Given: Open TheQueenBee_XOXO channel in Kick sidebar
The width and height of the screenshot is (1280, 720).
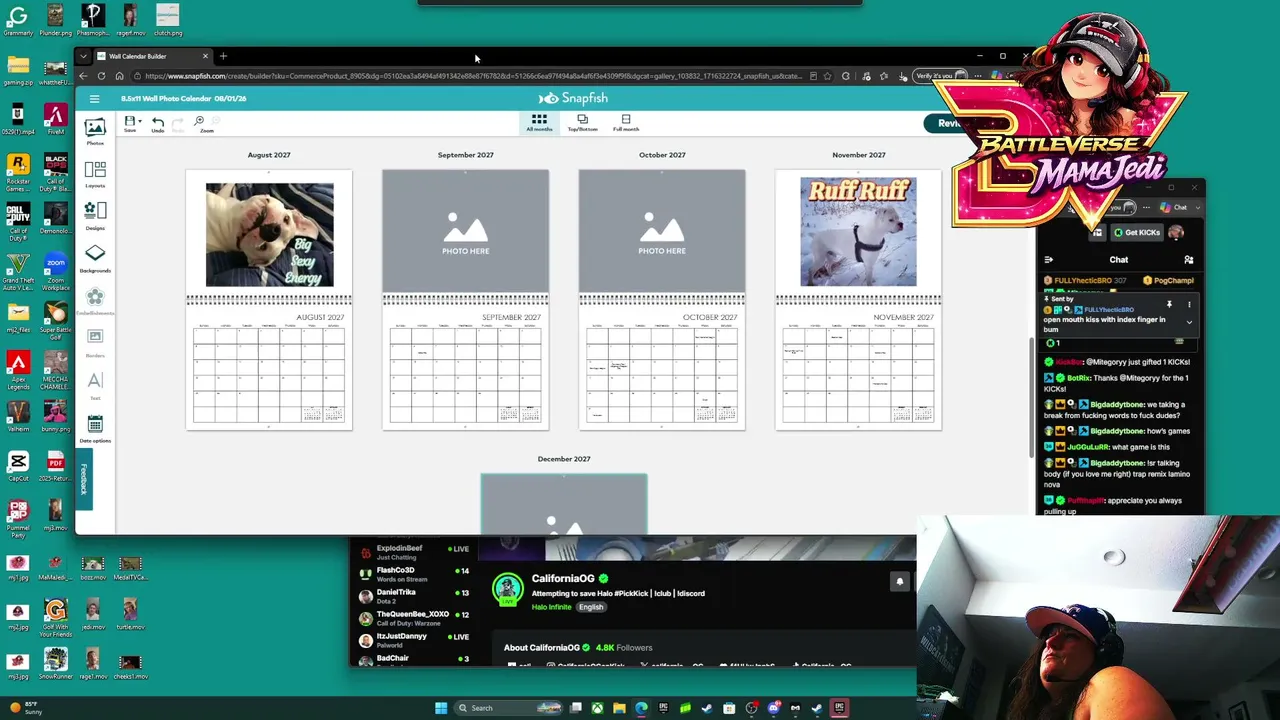Looking at the screenshot, I should point(415,617).
